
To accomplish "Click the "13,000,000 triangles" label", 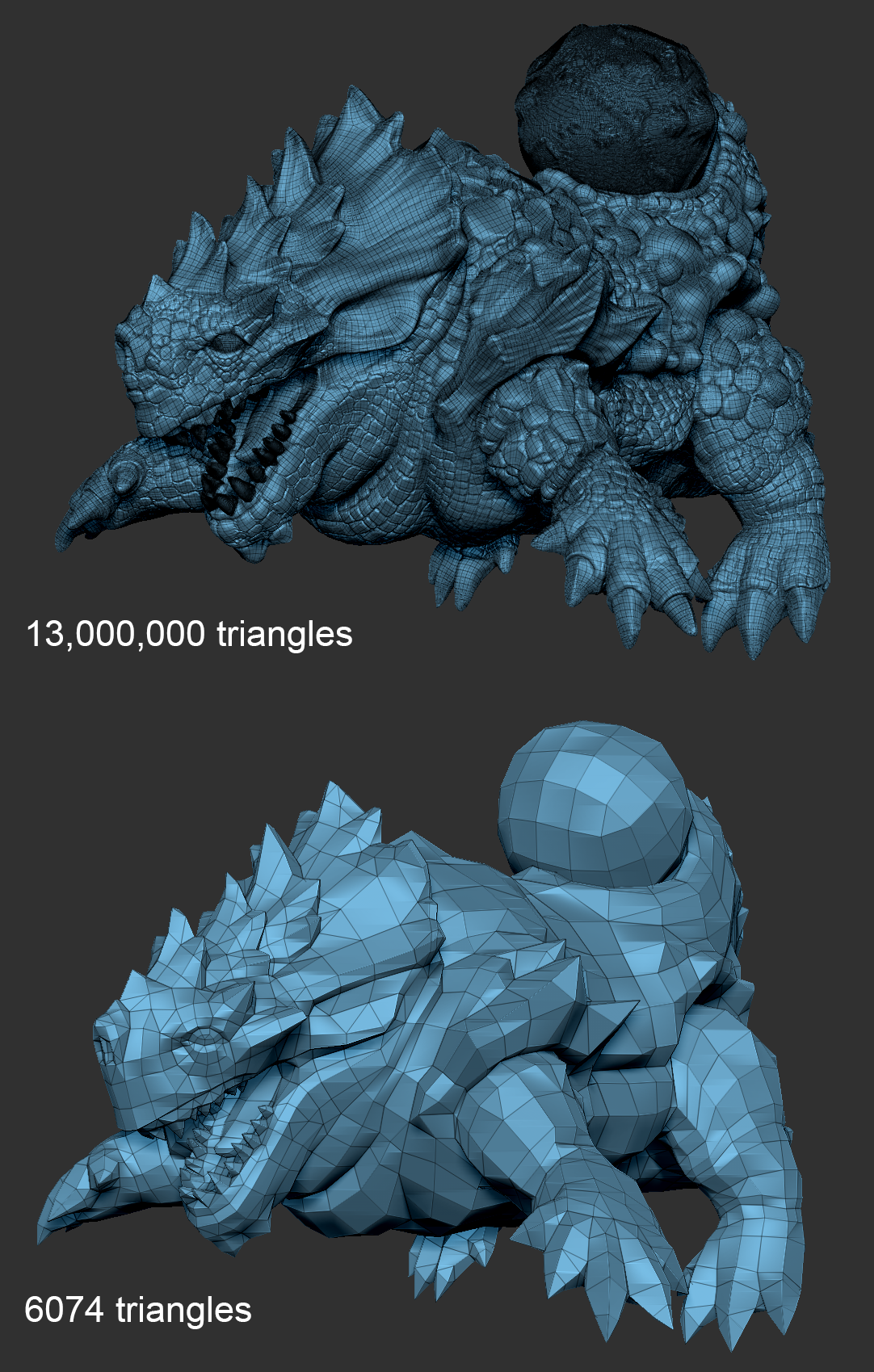I will 189,635.
